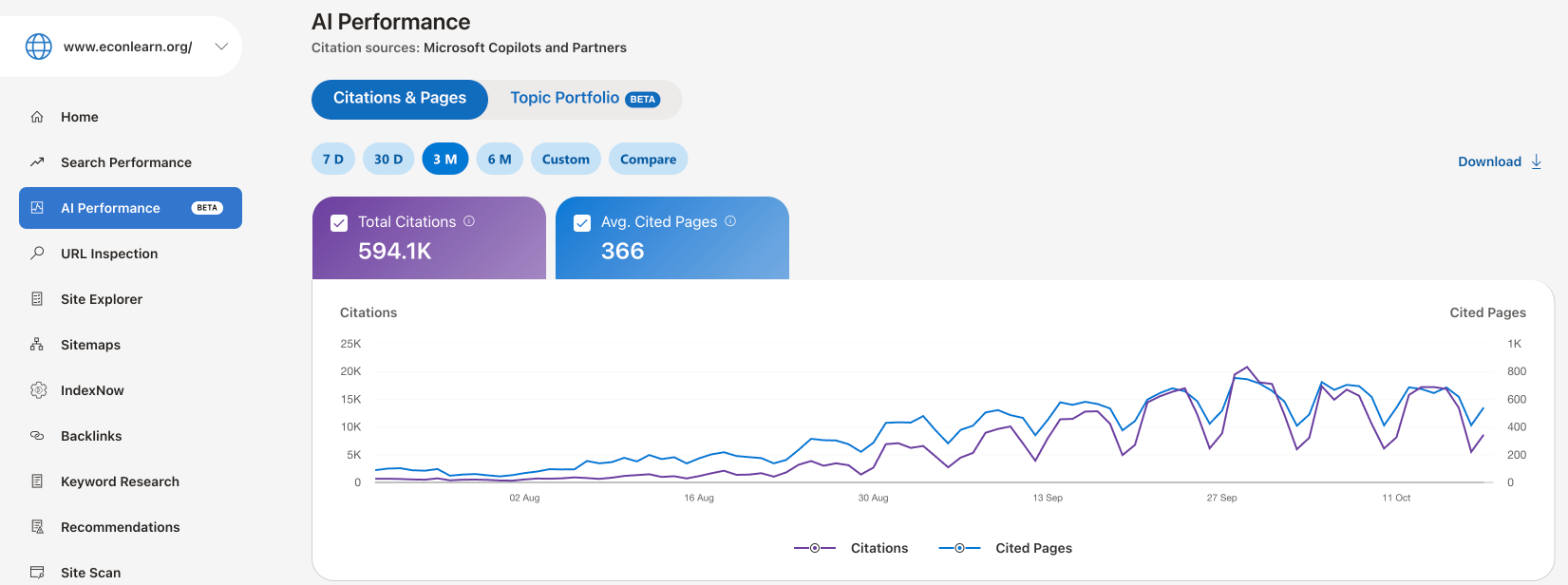
Task: Click the www.econlearn.org/ site name
Action: 127,46
